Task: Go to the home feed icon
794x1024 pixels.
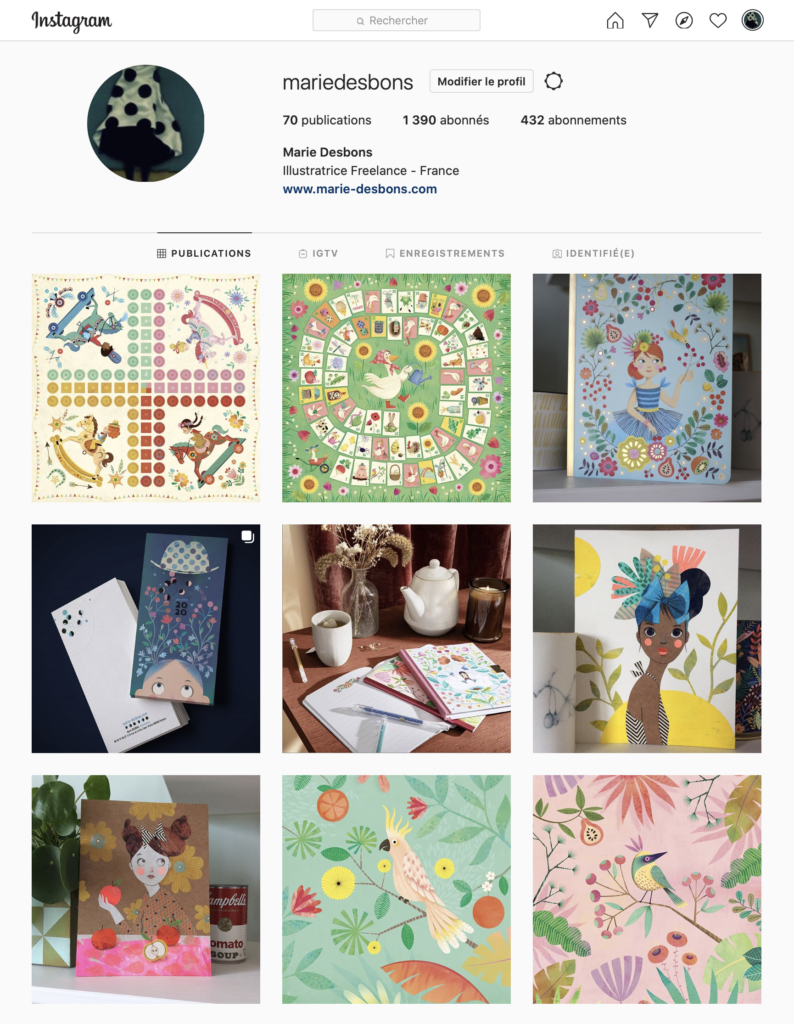Action: 615,21
